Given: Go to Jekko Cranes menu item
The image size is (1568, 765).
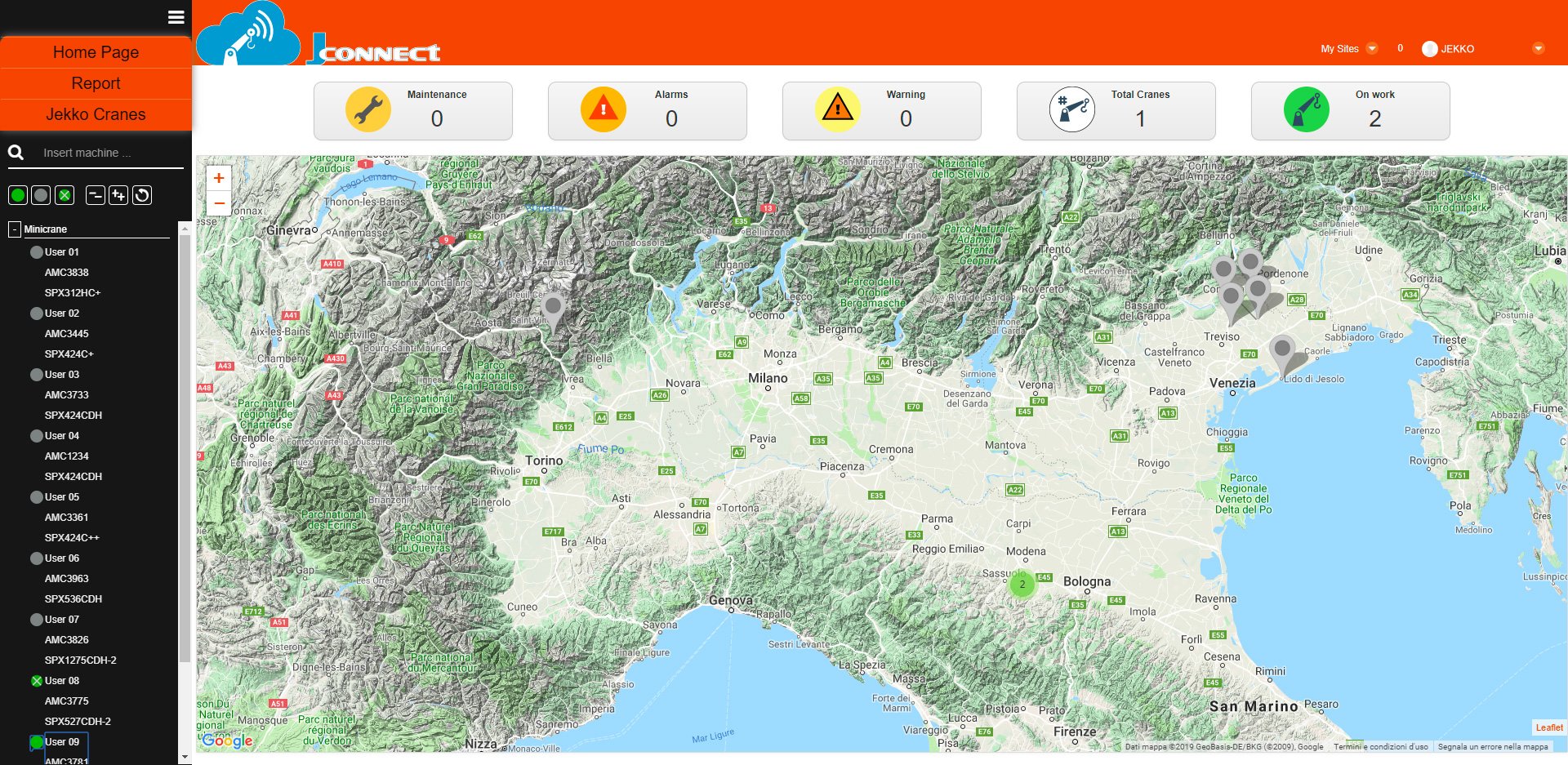Looking at the screenshot, I should coord(96,114).
